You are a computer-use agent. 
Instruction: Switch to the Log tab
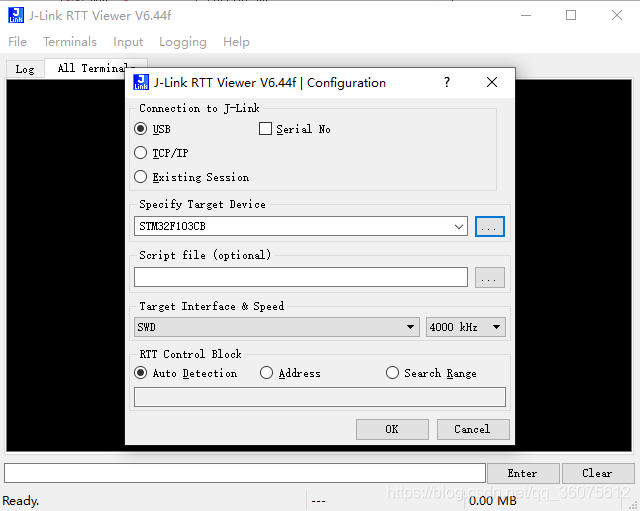pos(25,69)
